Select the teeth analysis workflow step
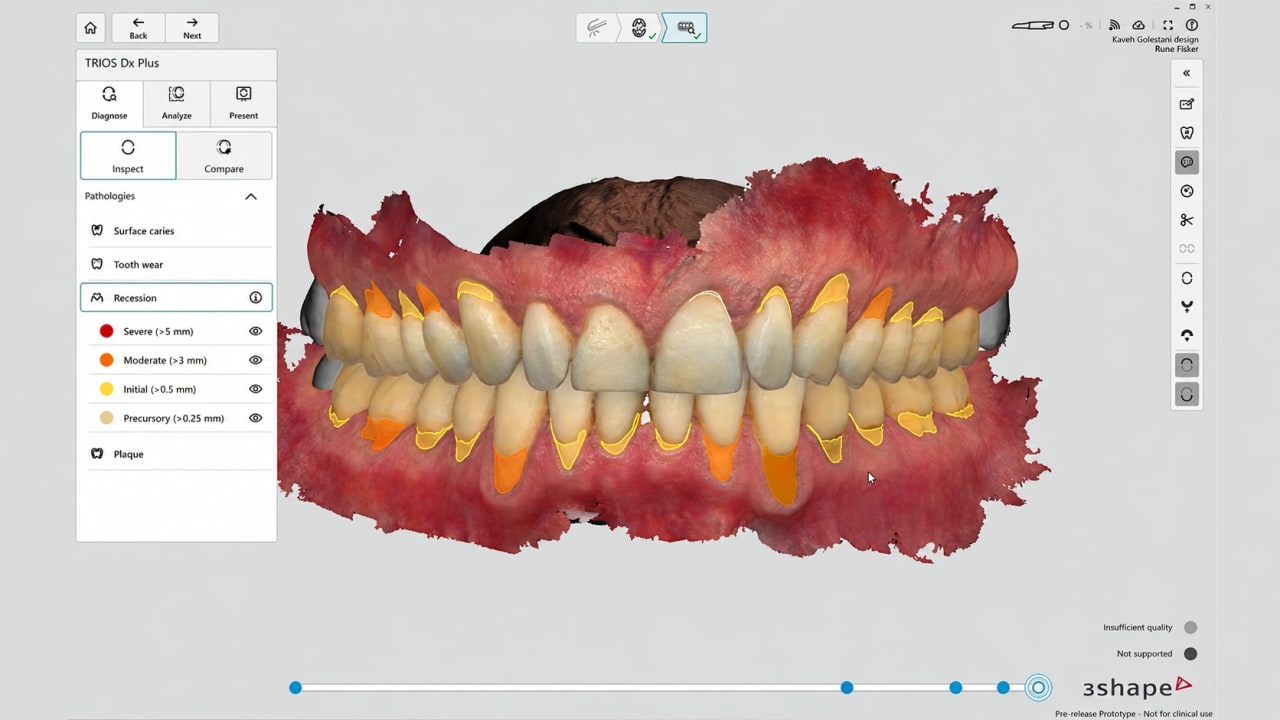Image resolution: width=1280 pixels, height=720 pixels. (x=687, y=28)
